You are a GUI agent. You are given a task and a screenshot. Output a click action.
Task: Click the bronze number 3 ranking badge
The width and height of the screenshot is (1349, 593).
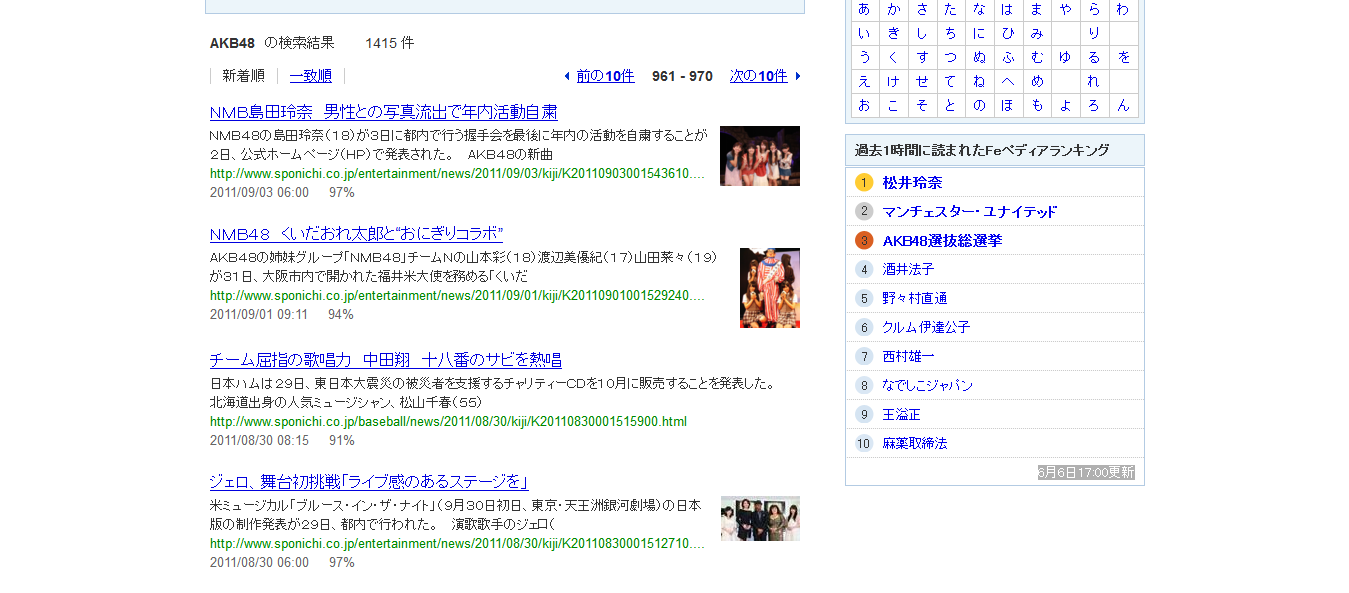pos(864,240)
